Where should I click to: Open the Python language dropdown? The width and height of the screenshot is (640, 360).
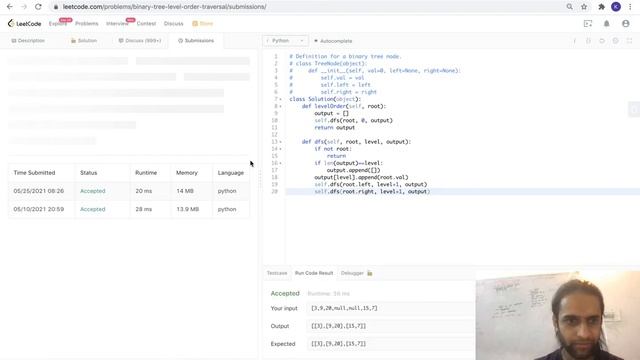[x=285, y=41]
